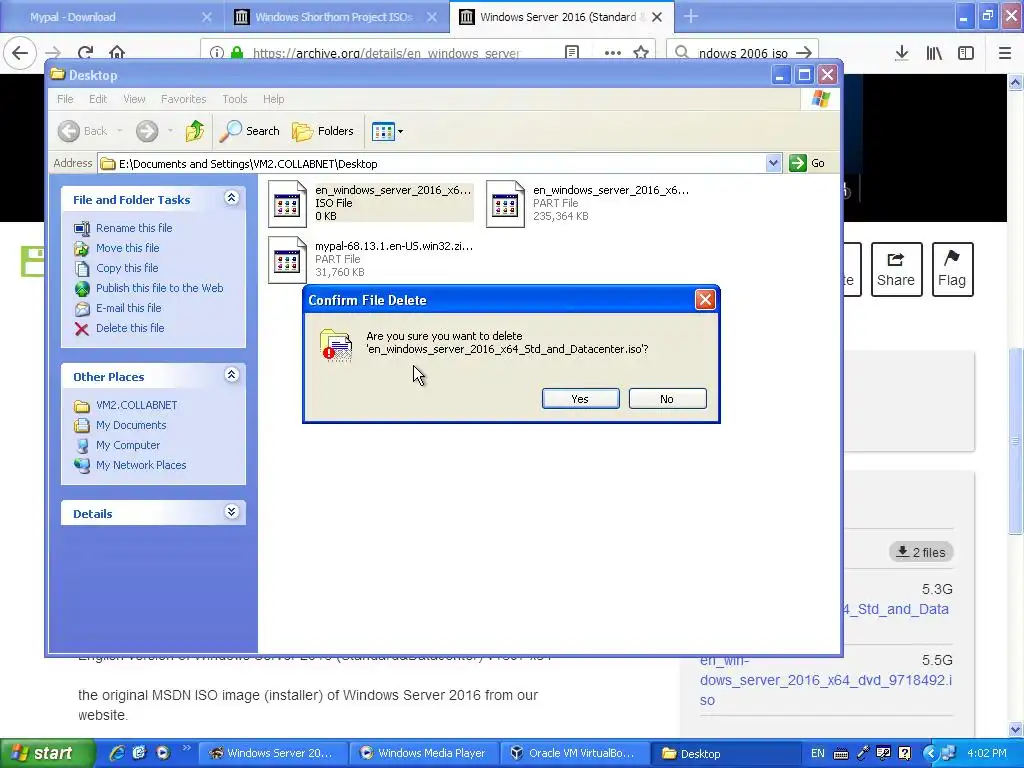Image resolution: width=1024 pixels, height=768 pixels.
Task: Toggle reader view icon in address bar
Action: tap(572, 52)
